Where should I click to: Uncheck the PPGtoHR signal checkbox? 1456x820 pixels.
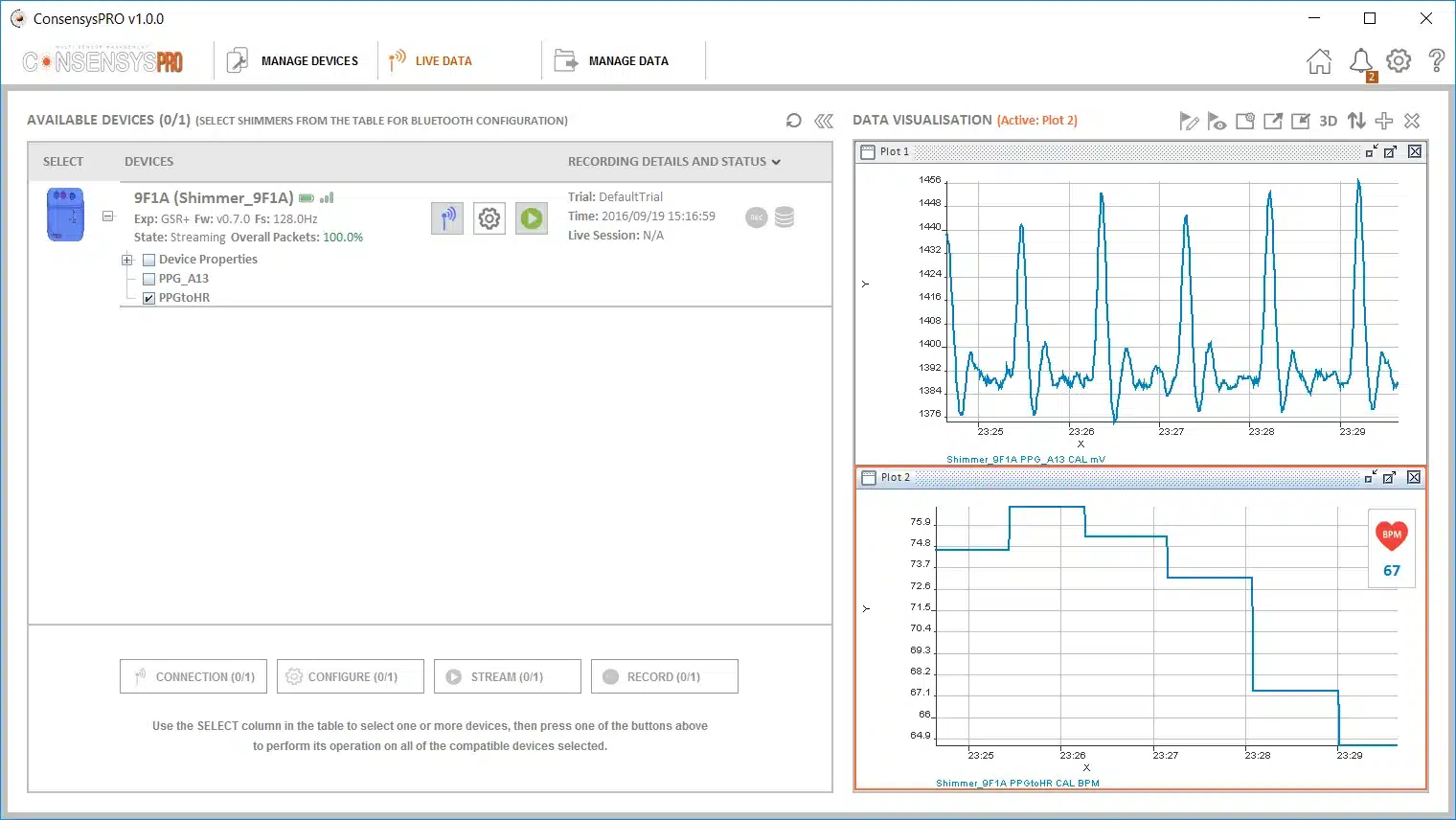[148, 298]
